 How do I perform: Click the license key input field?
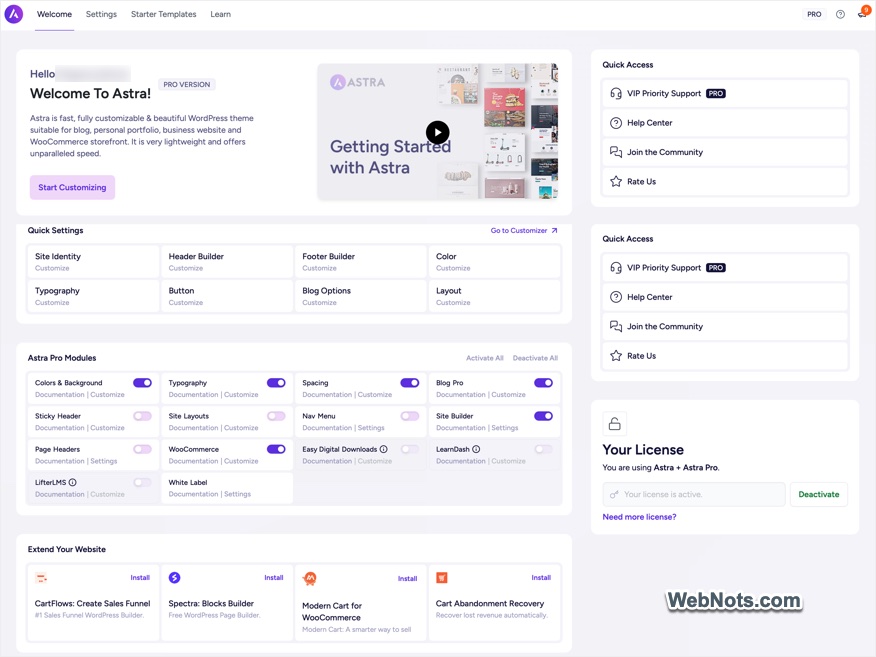[x=694, y=494]
